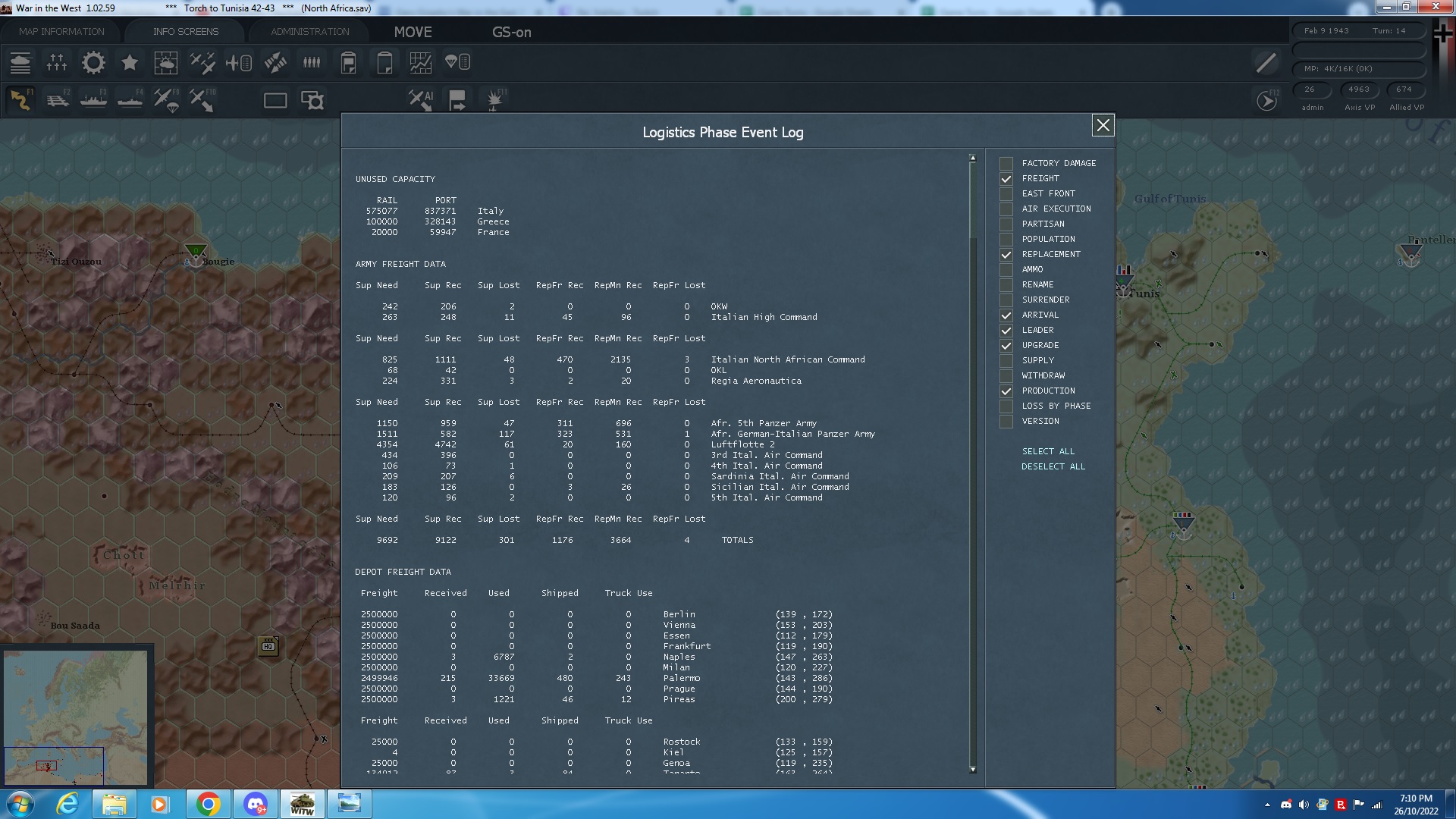Open the losses cross markers icon
The height and width of the screenshot is (819, 1456).
pyautogui.click(x=57, y=63)
